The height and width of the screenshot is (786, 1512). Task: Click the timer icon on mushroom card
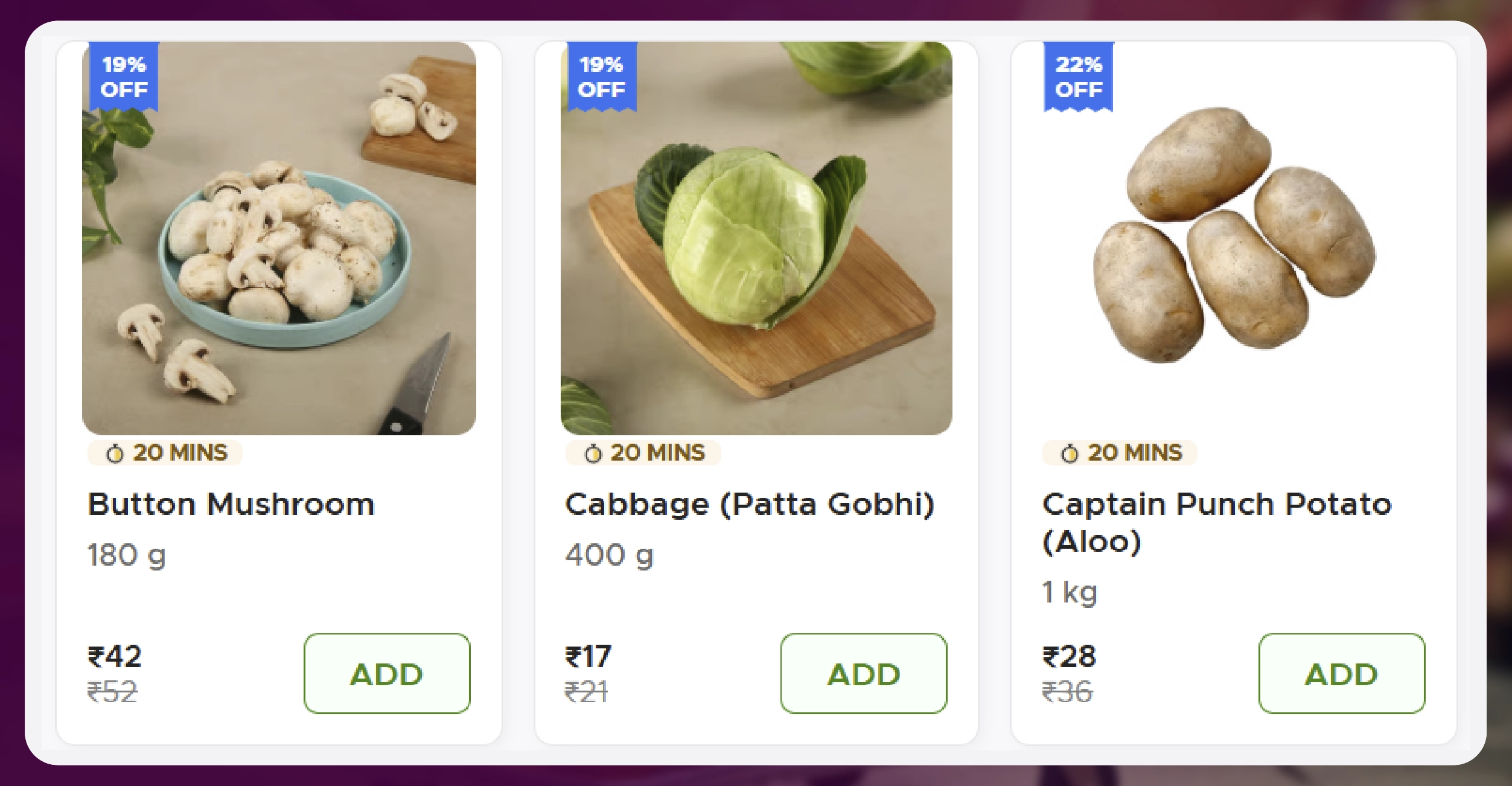[115, 453]
